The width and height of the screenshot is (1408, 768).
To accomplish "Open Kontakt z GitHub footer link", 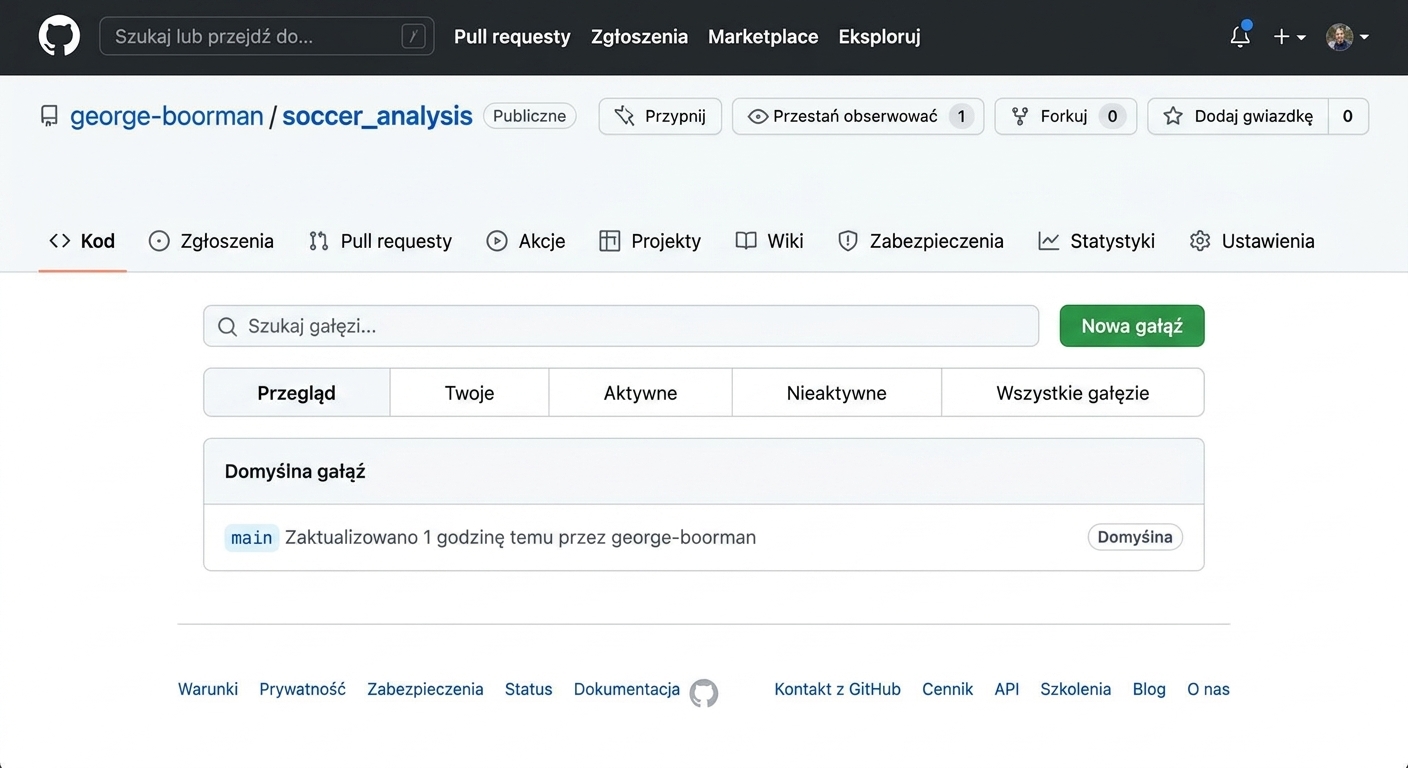I will coord(837,689).
